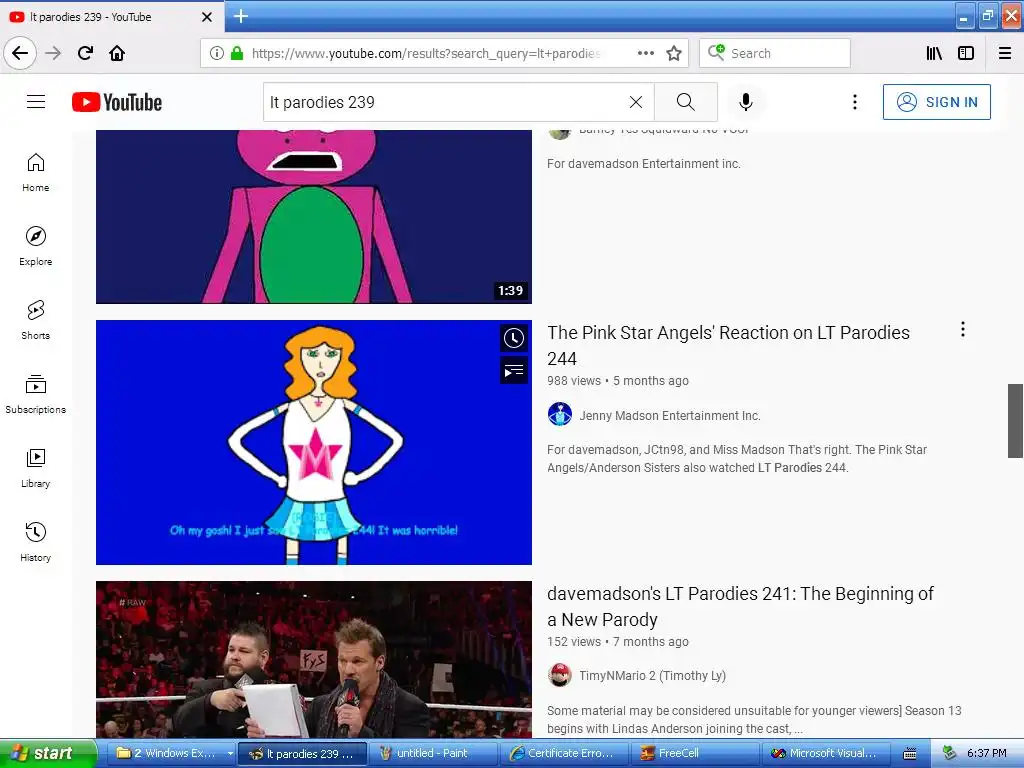Open the Library bookshelf icon in toolbar
Screen dimensions: 1024x768
(x=934, y=53)
